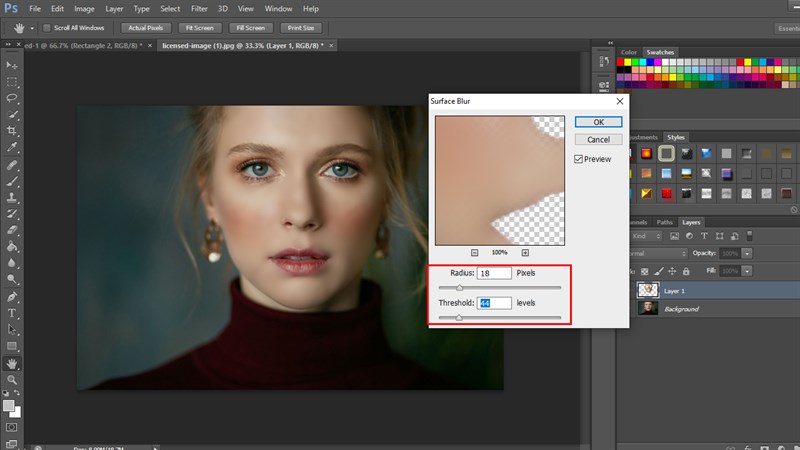Toggle Quick Mask mode icon
This screenshot has height=450, width=800.
(x=12, y=427)
